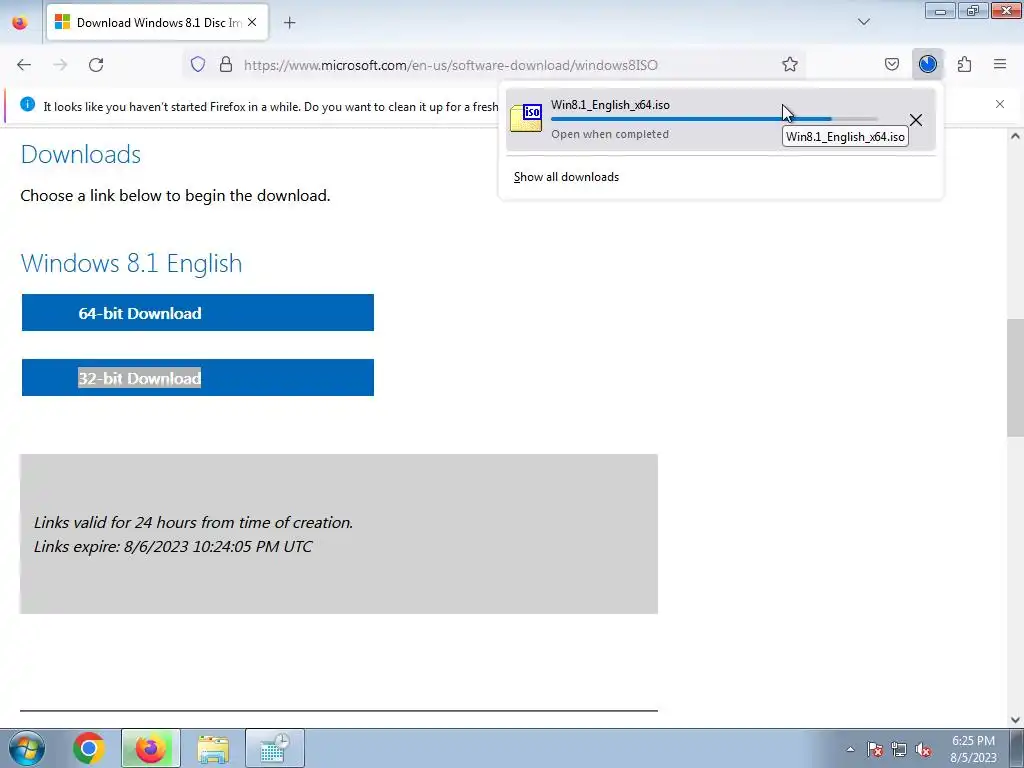Click the Windows 8.1 English heading

coord(131,263)
